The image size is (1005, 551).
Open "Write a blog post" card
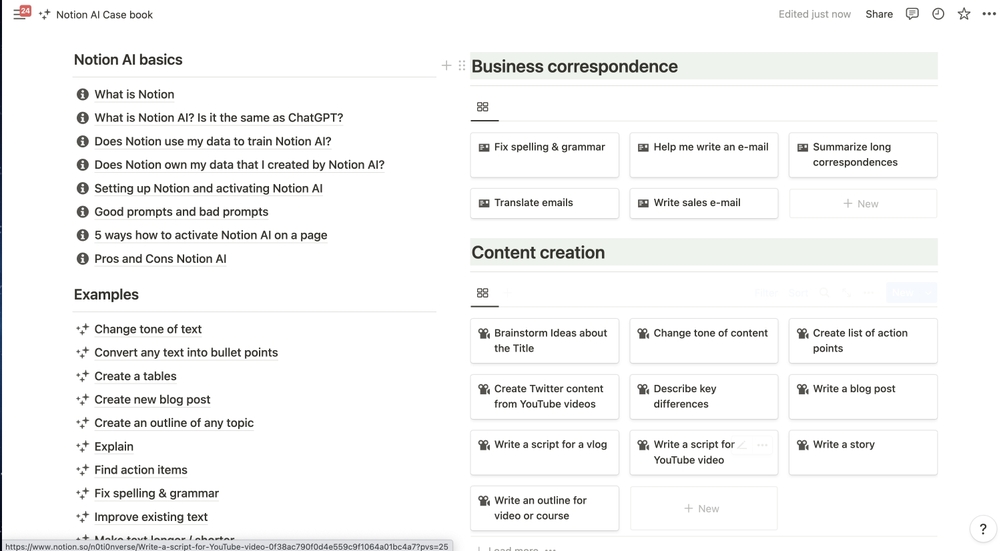tap(854, 389)
